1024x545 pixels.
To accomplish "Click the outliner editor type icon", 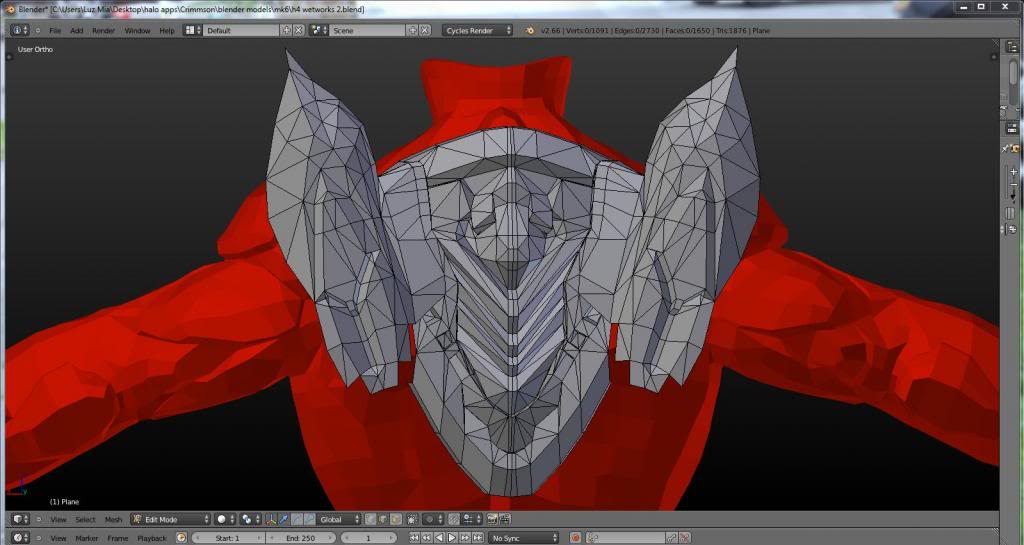I will coord(1012,46).
